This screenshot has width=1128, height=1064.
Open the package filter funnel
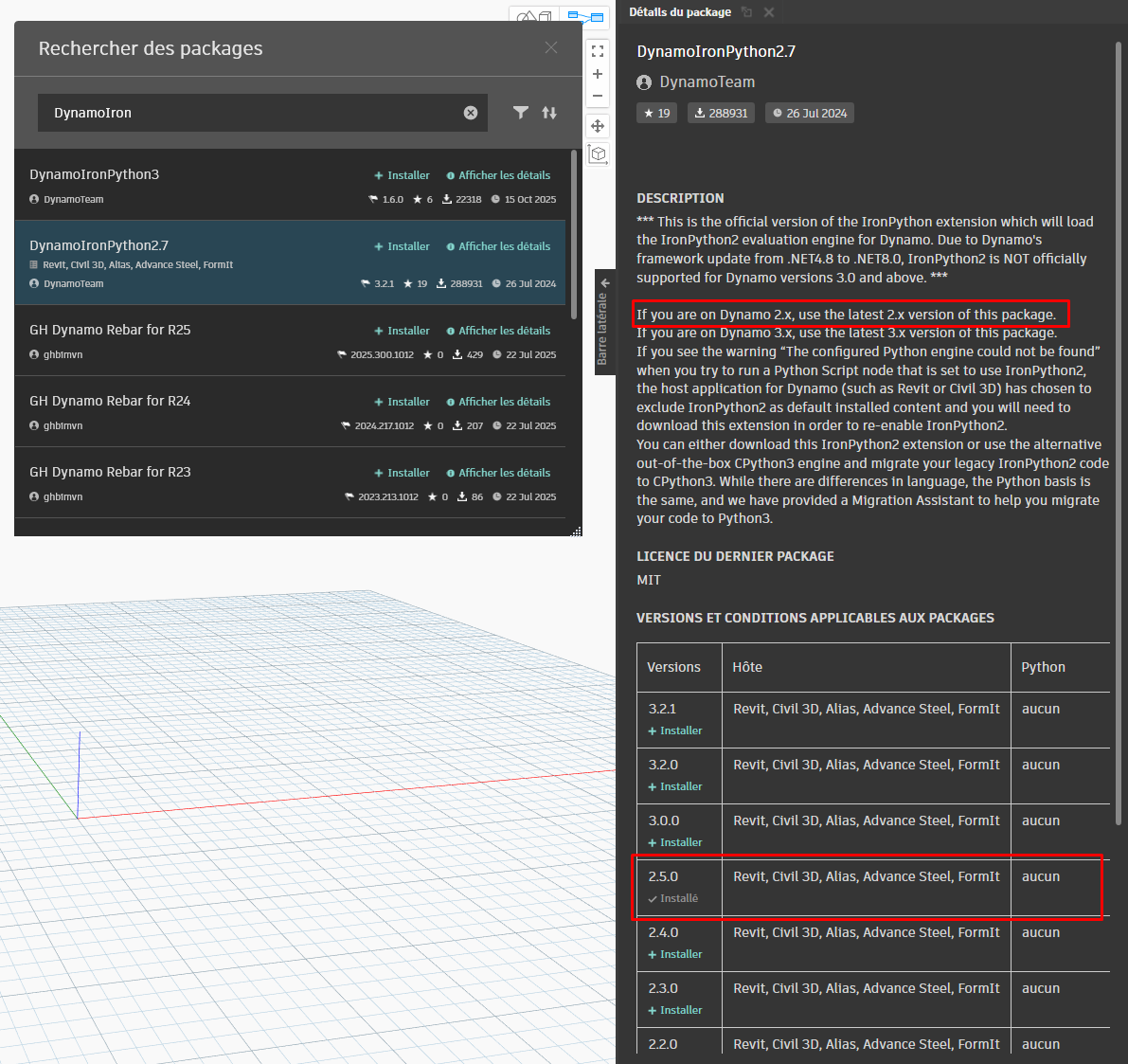[521, 113]
